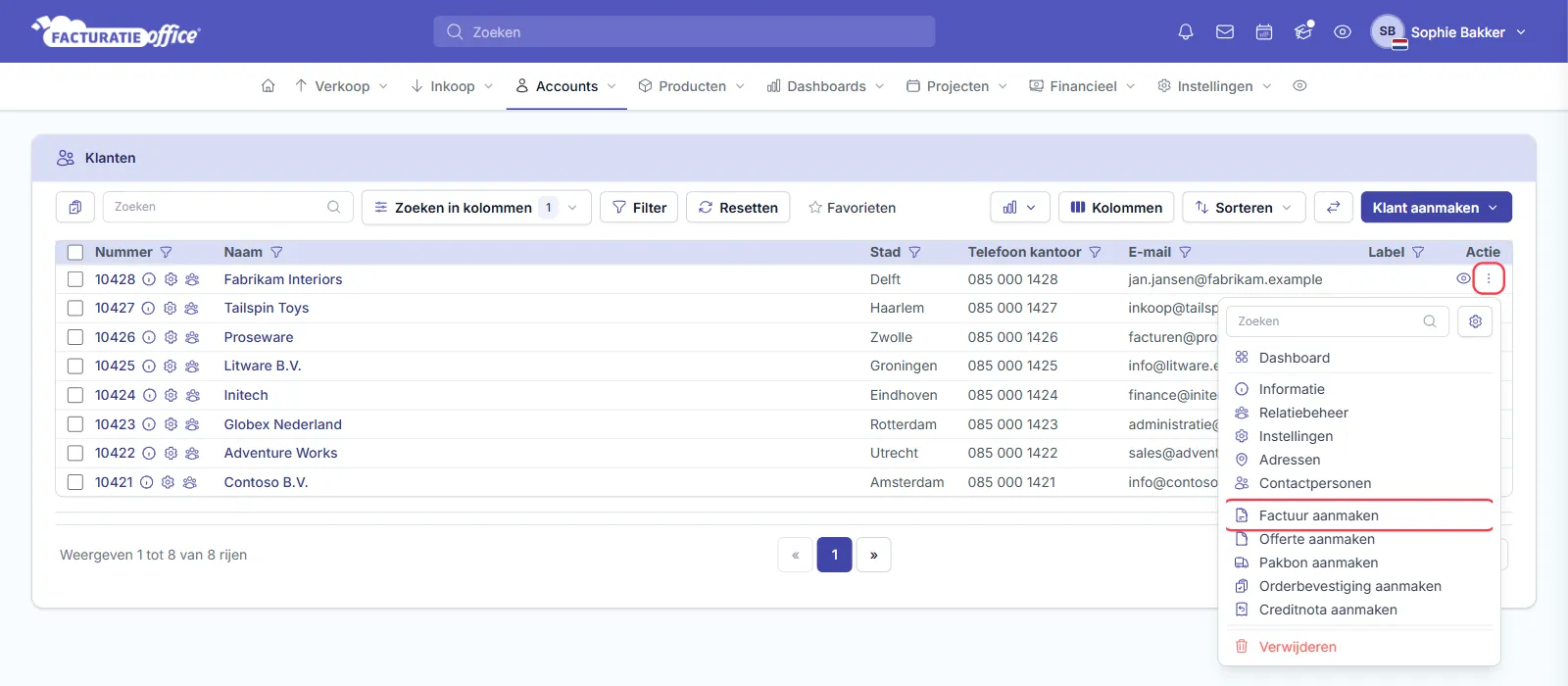This screenshot has width=1568, height=686.
Task: Click the settings gear for customer 10424
Action: [x=171, y=395]
